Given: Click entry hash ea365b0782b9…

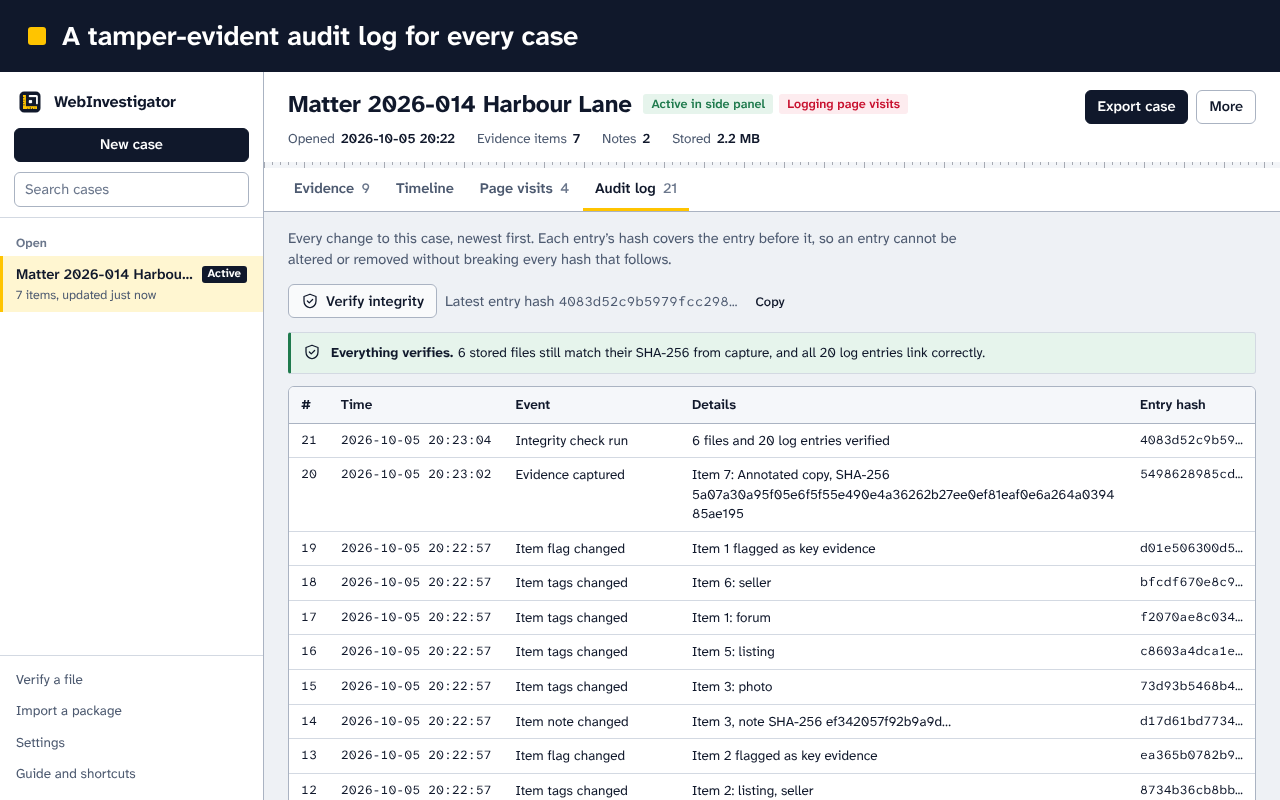Looking at the screenshot, I should coord(1191,756).
